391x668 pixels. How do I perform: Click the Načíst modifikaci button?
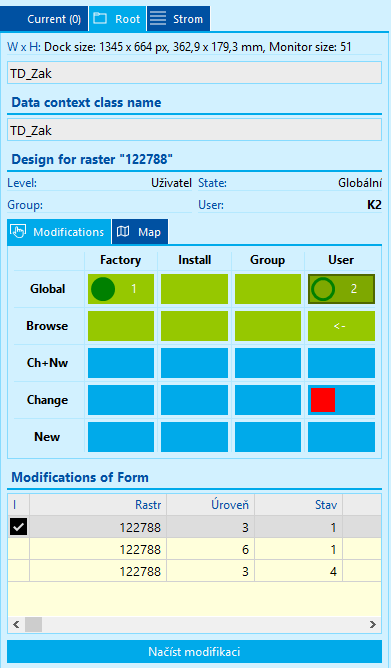(x=194, y=651)
